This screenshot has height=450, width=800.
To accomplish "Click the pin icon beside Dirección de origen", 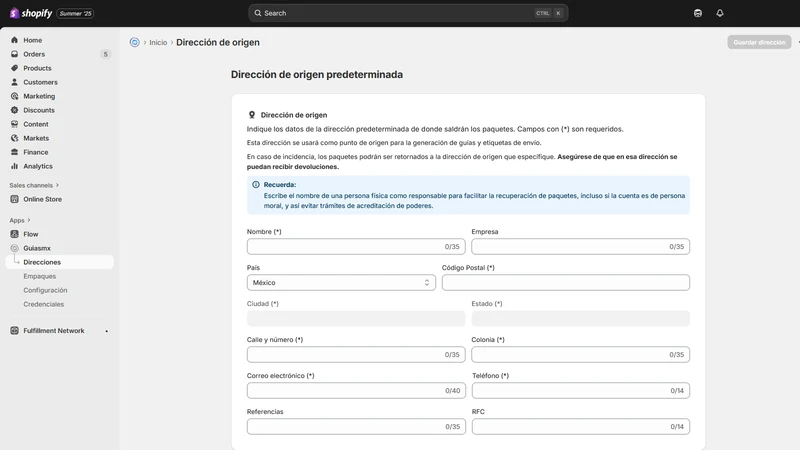I will pyautogui.click(x=252, y=115).
